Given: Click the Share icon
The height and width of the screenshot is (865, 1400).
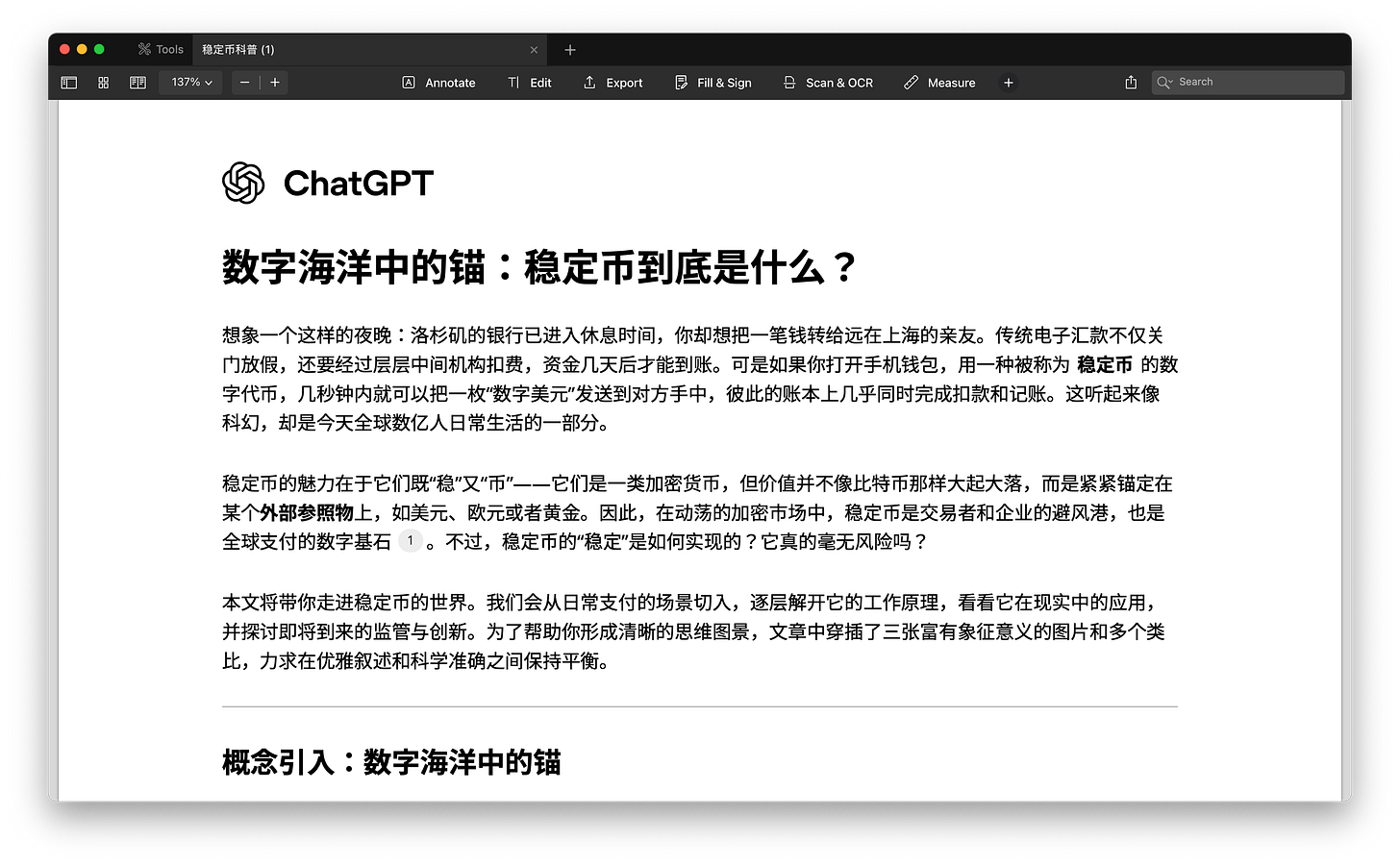Looking at the screenshot, I should 1131,83.
